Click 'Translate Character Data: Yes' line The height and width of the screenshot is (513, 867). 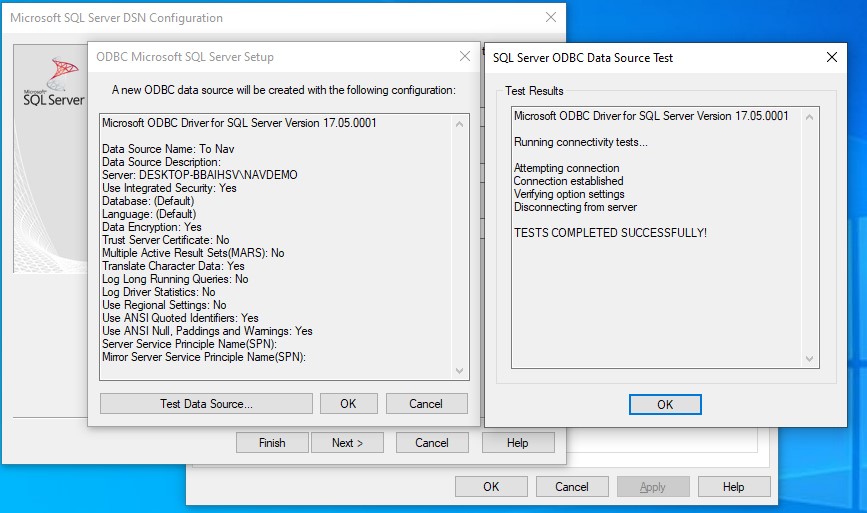tap(173, 266)
